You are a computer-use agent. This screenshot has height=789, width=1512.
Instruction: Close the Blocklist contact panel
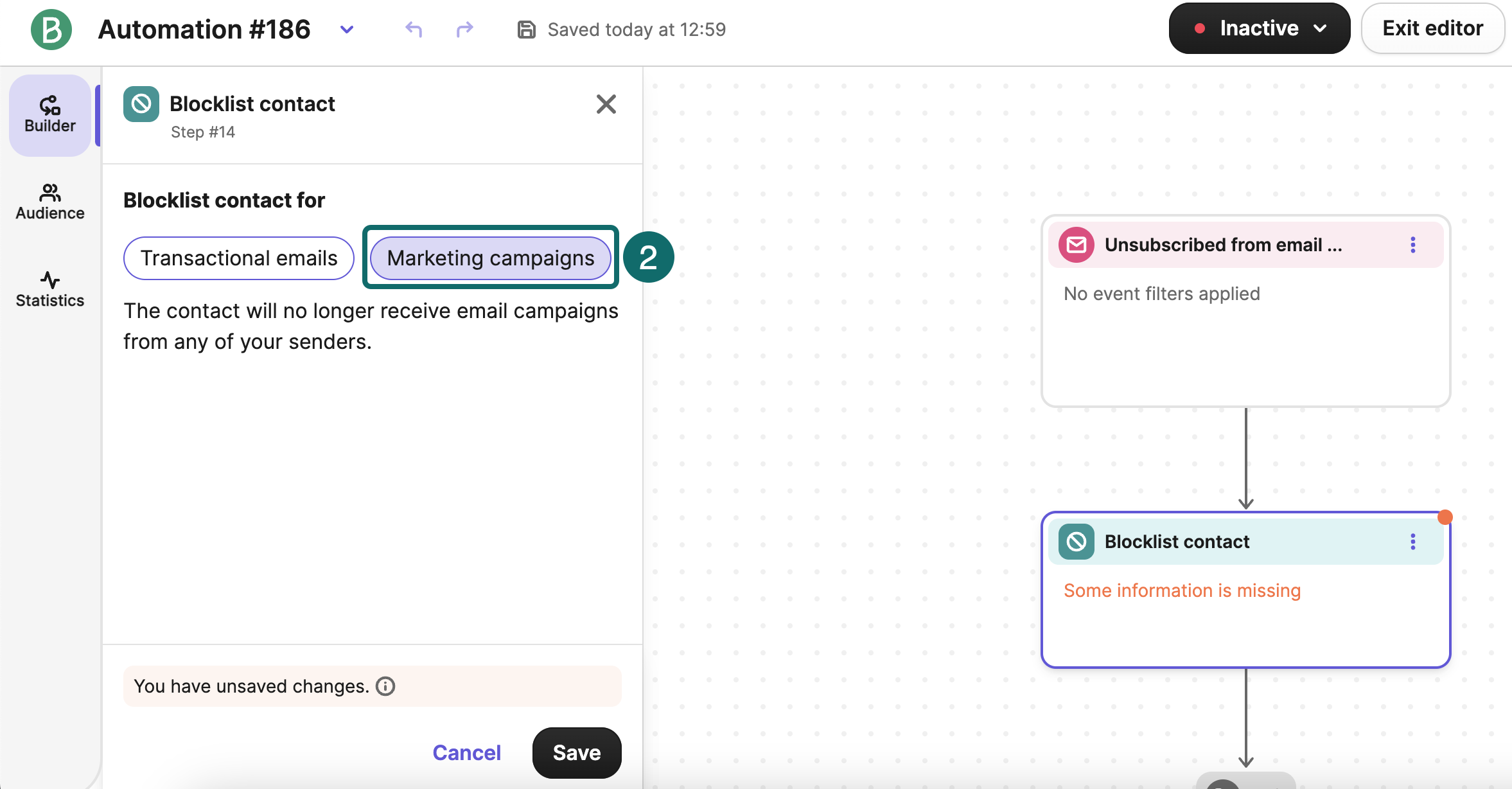tap(606, 104)
